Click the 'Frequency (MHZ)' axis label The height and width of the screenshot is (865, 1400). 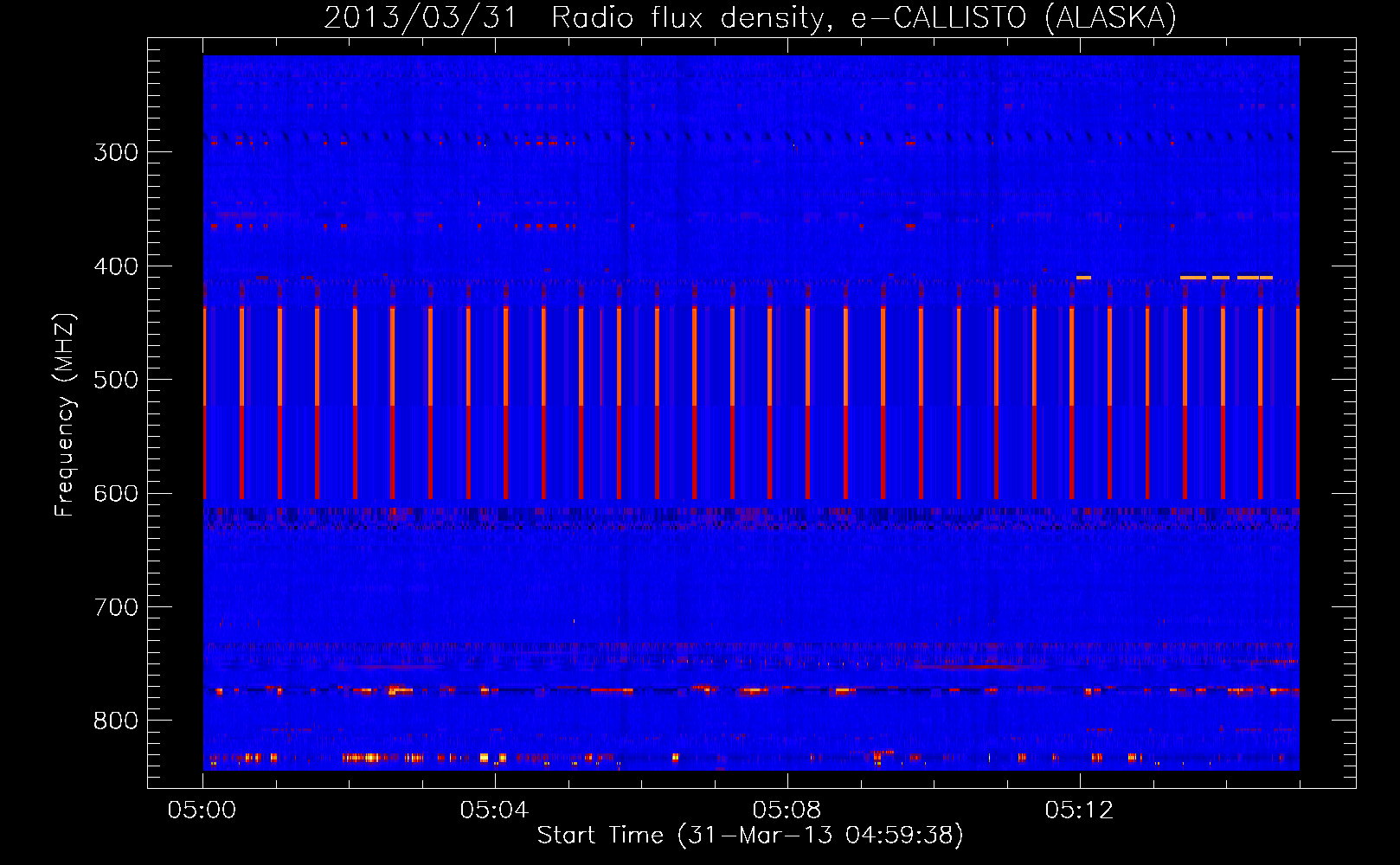tap(65, 414)
